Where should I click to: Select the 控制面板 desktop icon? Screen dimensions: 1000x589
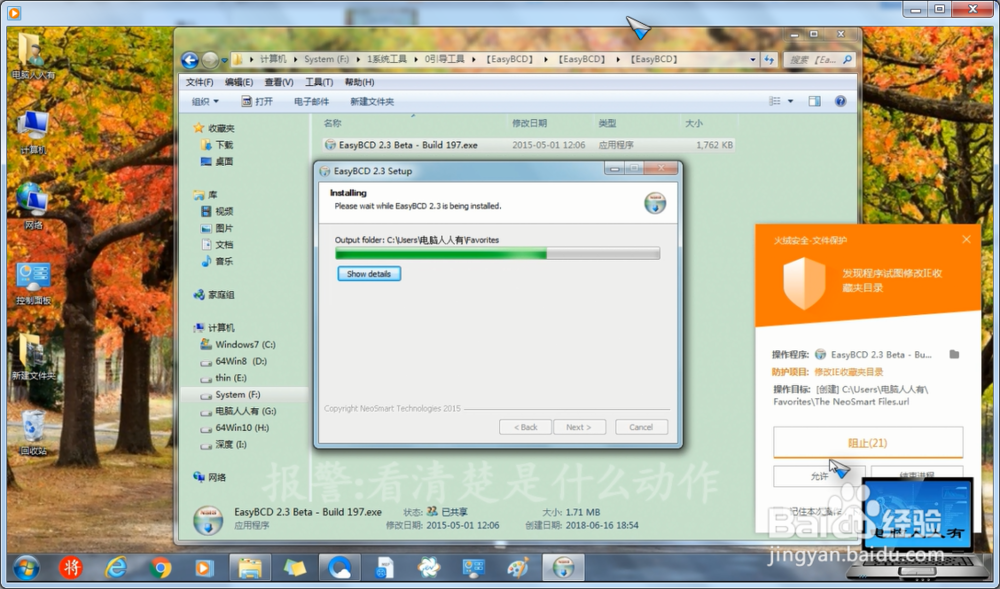(33, 284)
